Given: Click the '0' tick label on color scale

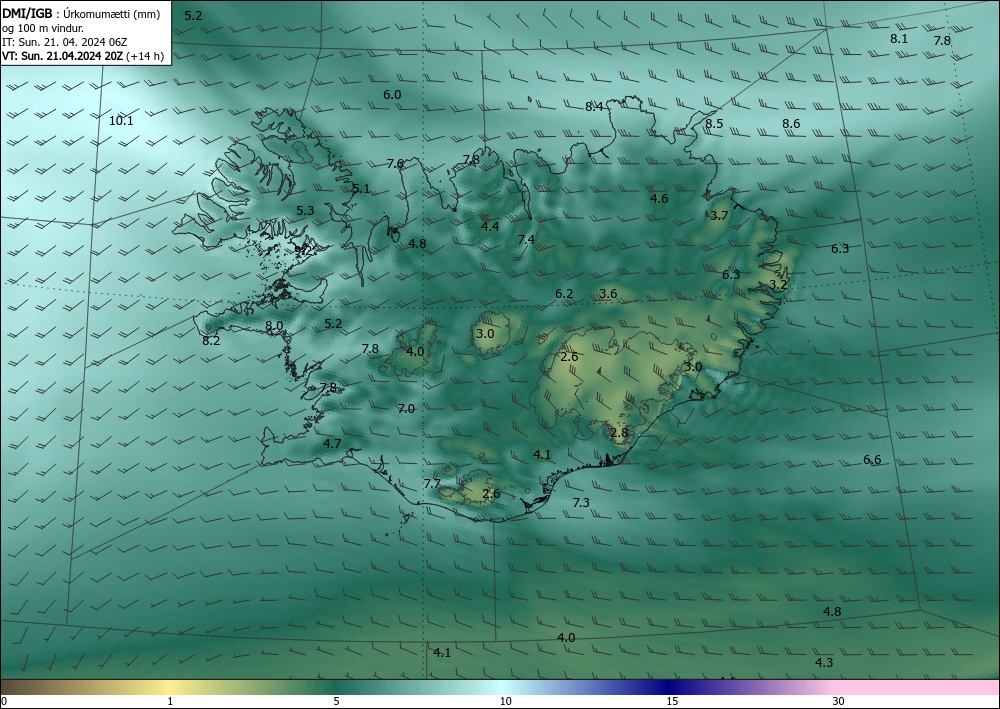Looking at the screenshot, I should [x=4, y=701].
